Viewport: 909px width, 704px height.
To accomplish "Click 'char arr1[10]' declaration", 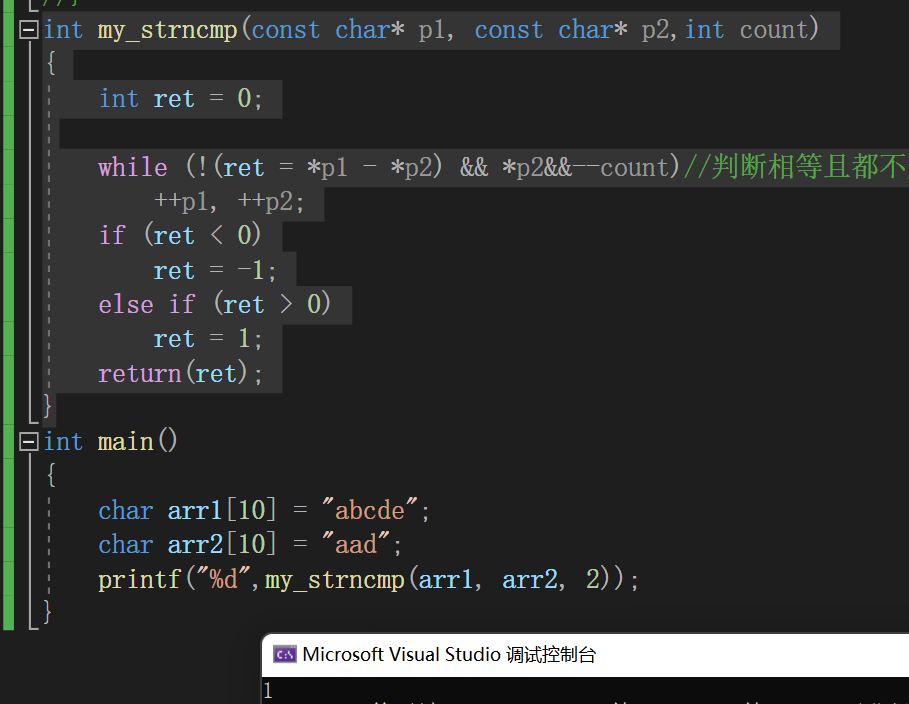I will point(187,510).
